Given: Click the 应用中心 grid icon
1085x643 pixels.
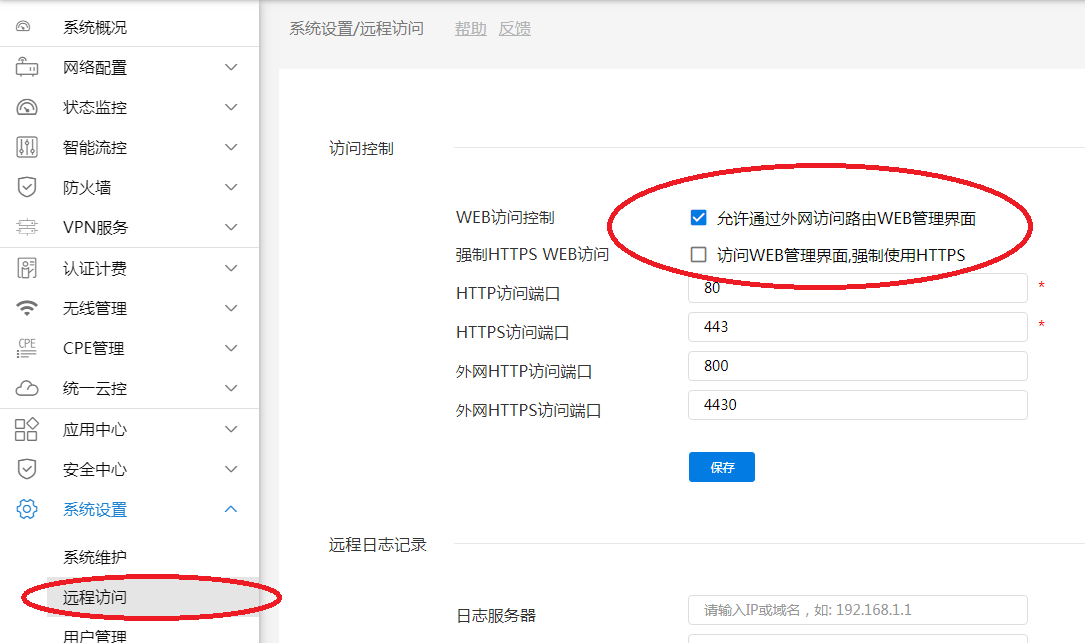Looking at the screenshot, I should pos(27,430).
